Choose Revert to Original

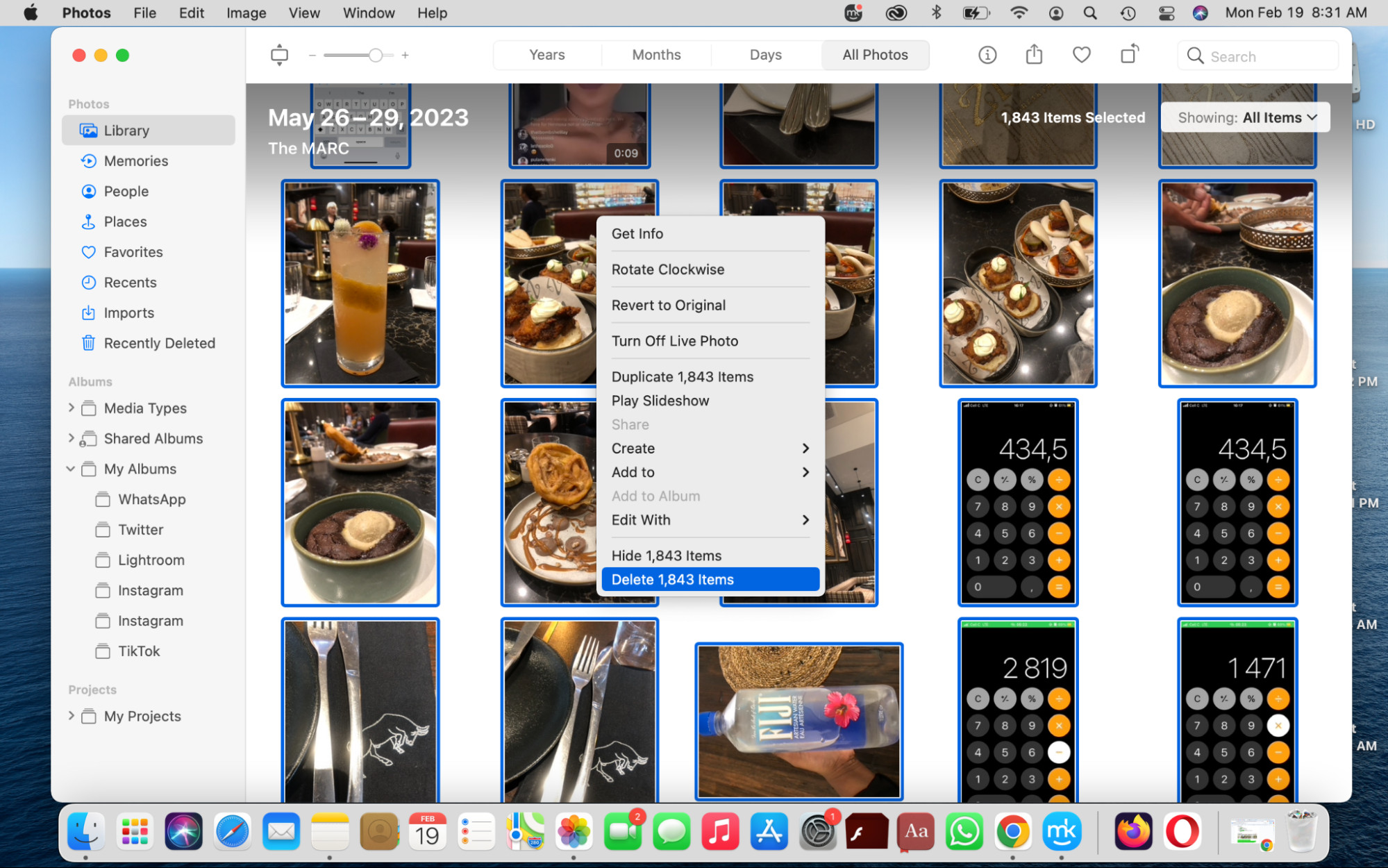[710, 306]
